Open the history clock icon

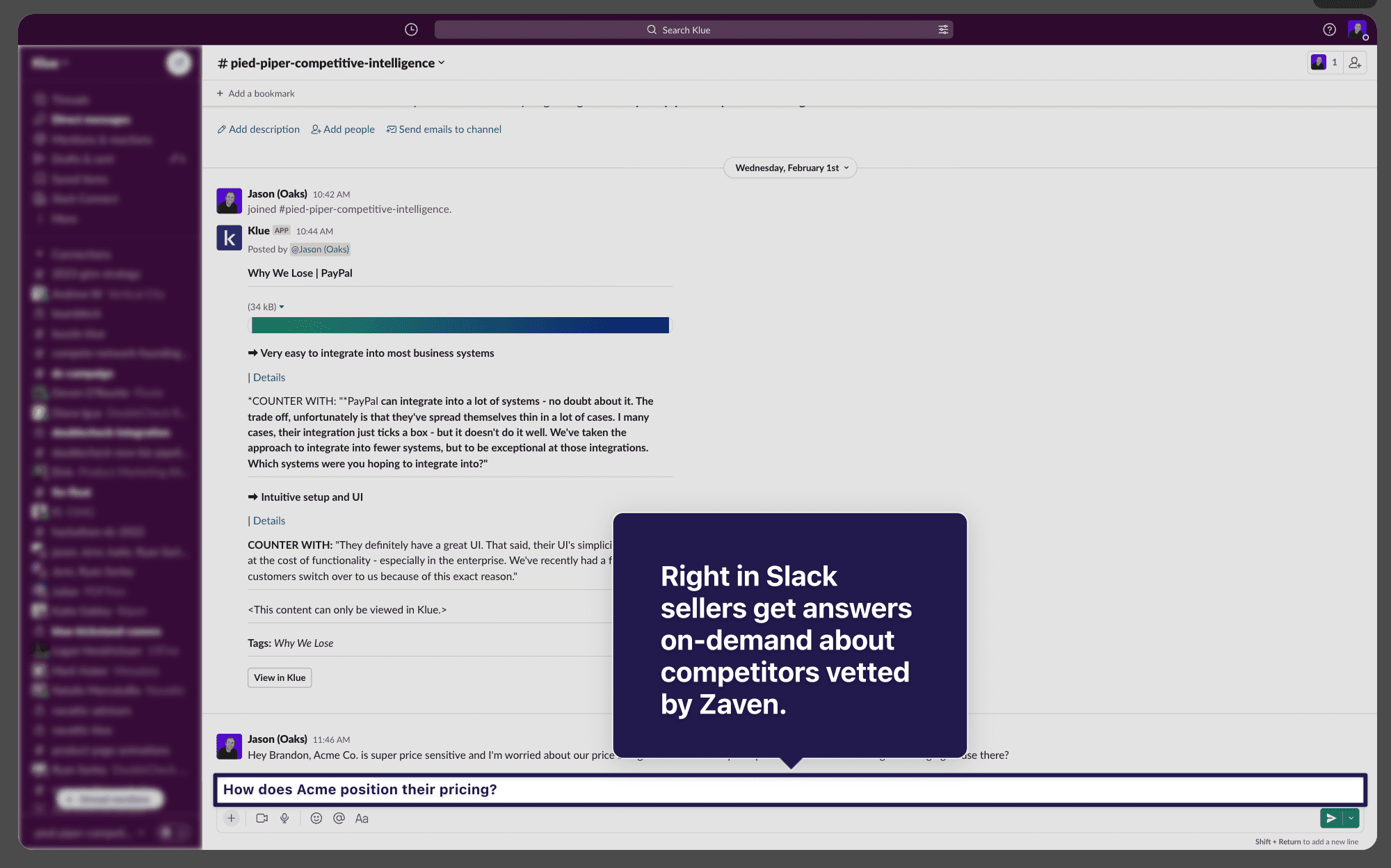pos(411,30)
